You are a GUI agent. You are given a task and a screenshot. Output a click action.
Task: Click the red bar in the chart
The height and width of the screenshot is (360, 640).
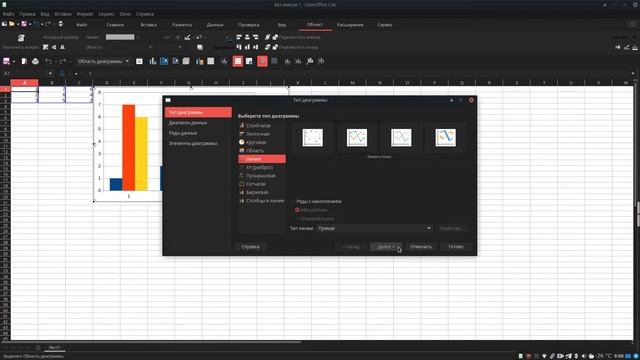click(x=129, y=147)
